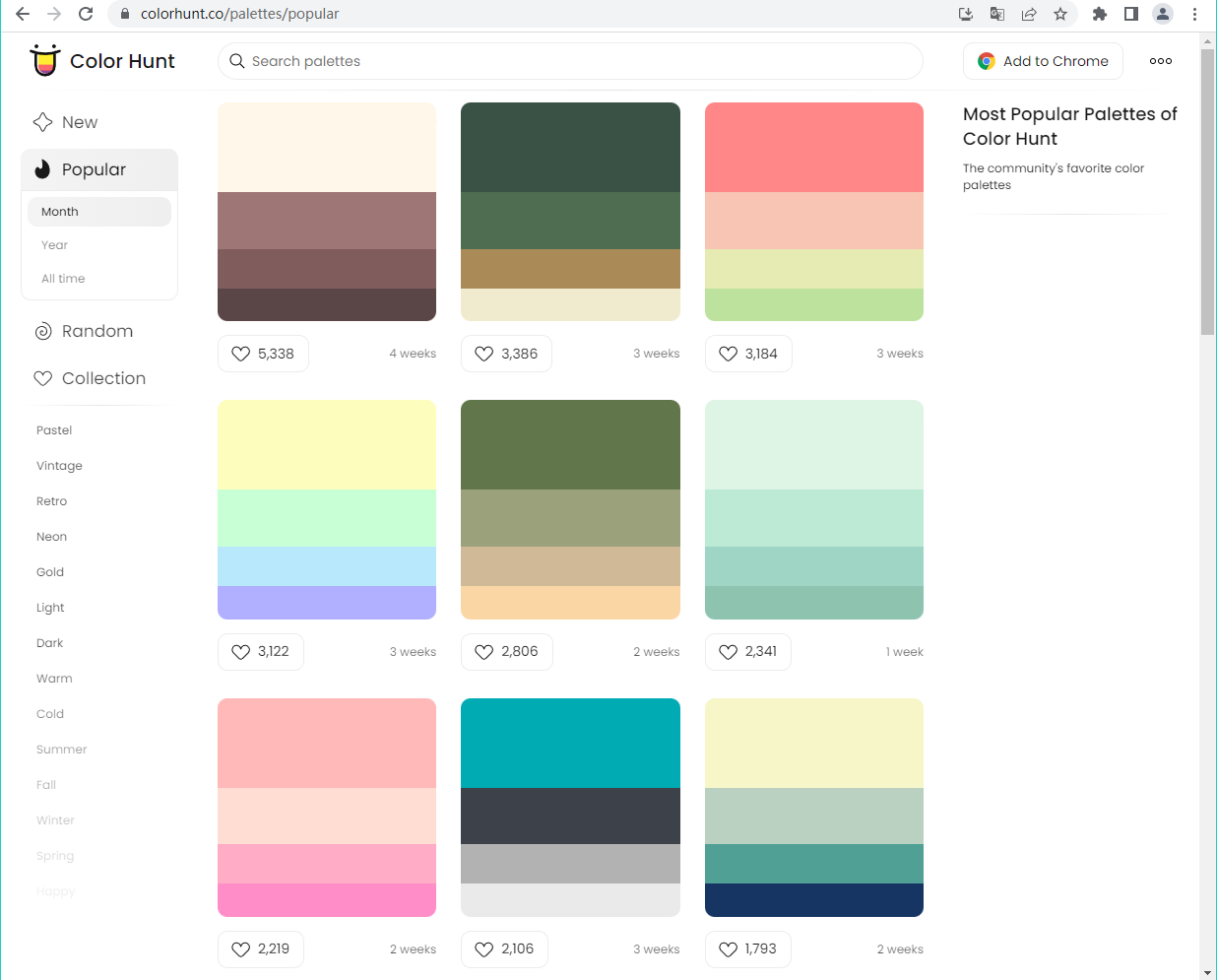The height and width of the screenshot is (980, 1217).
Task: Open the Summer tag link
Action: [x=61, y=750]
